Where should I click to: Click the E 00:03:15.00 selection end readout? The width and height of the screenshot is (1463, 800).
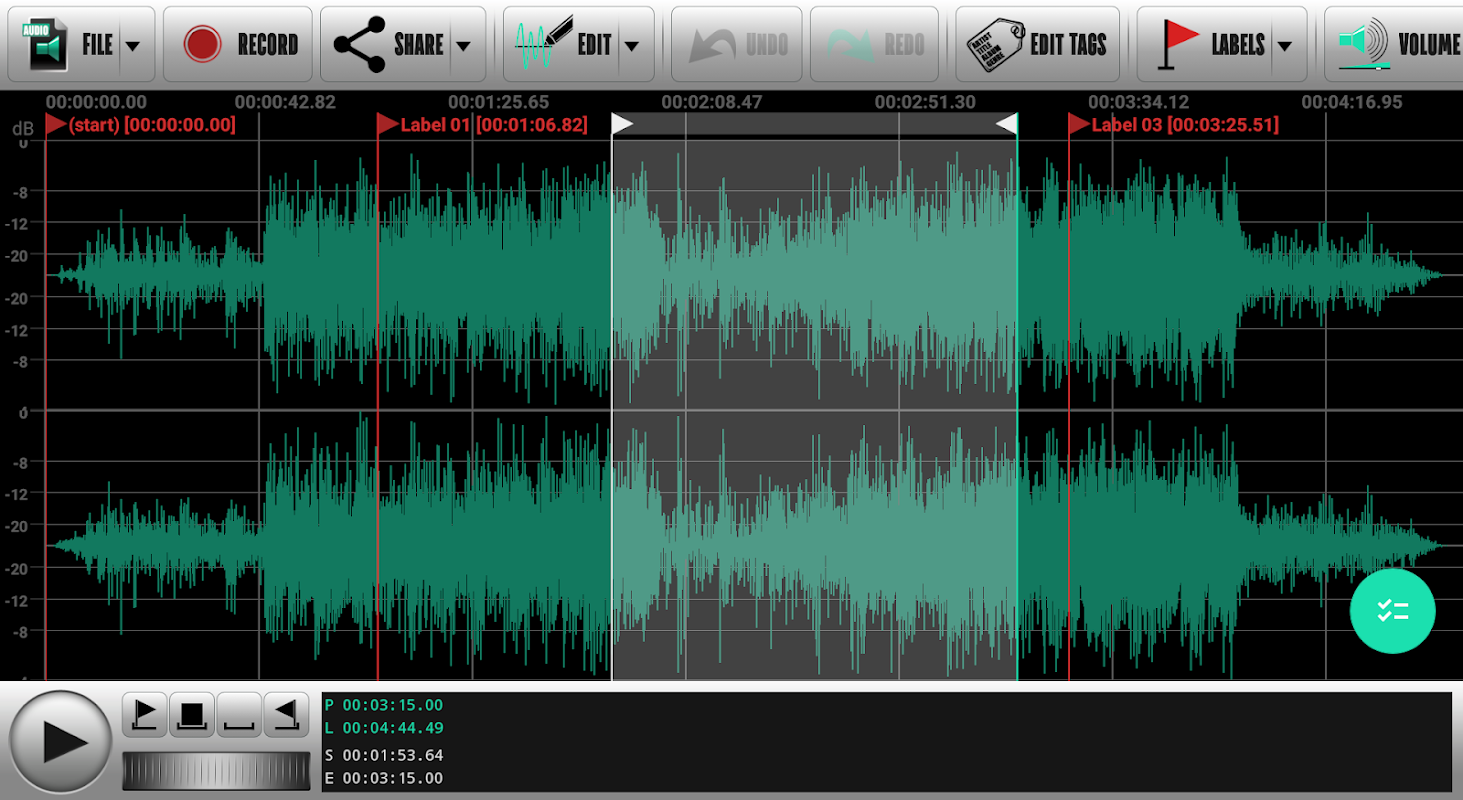pos(384,778)
